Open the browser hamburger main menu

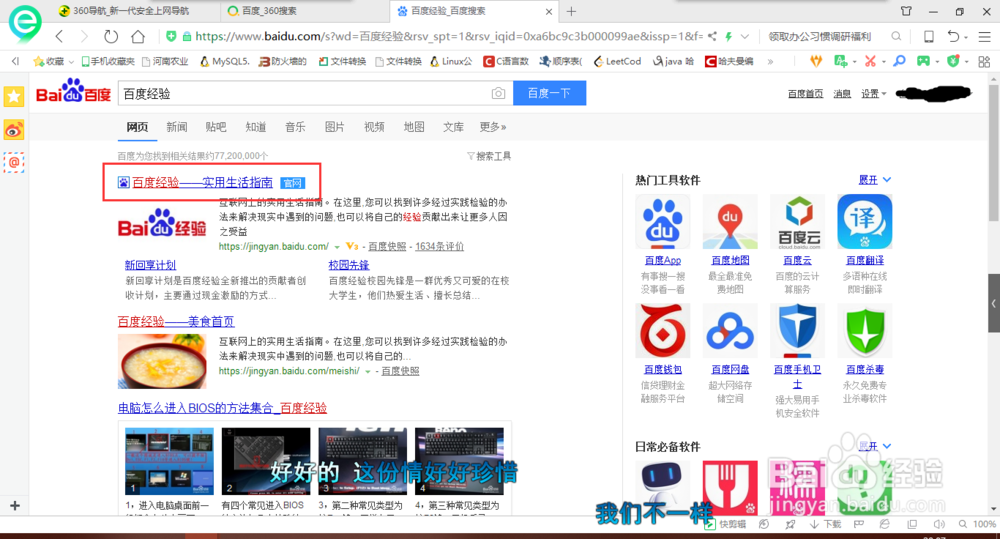coord(985,36)
